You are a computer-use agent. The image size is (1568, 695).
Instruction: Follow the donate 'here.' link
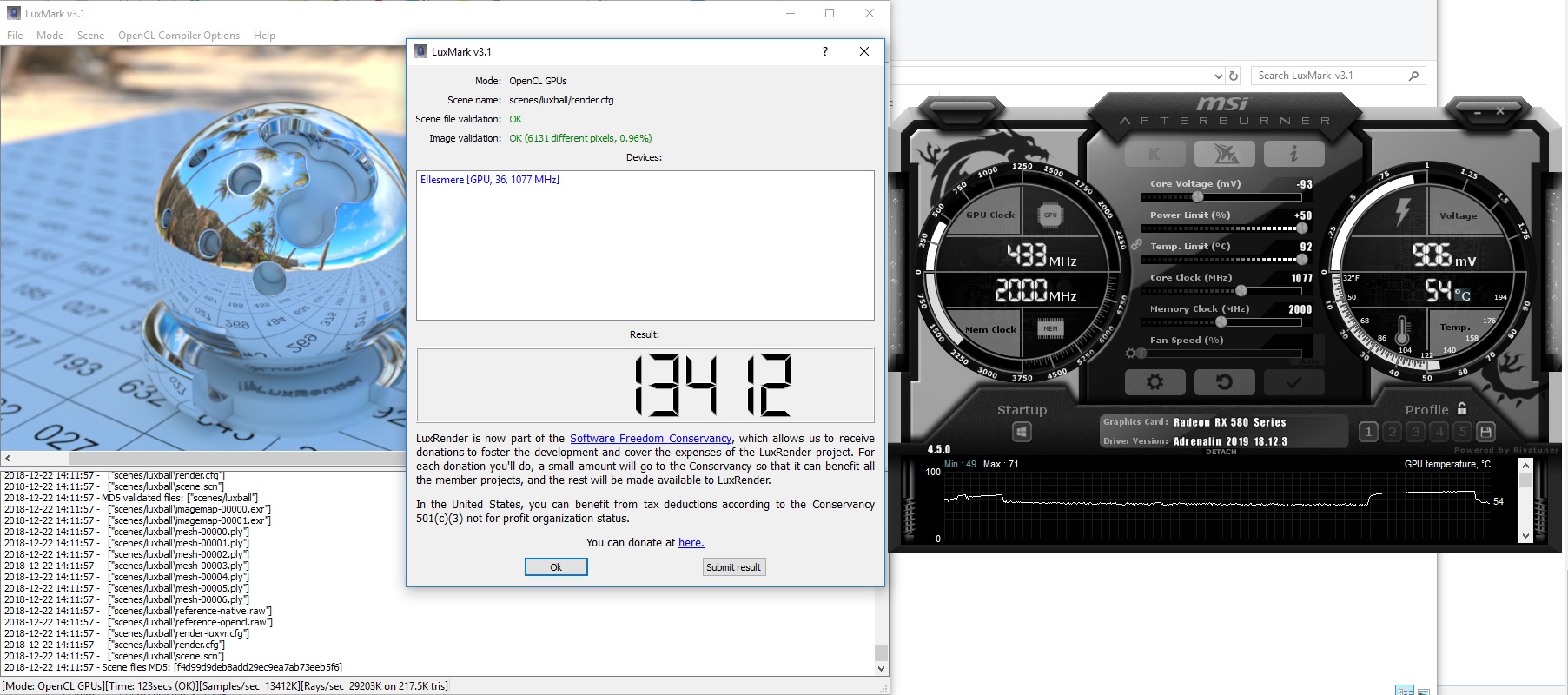pos(691,543)
